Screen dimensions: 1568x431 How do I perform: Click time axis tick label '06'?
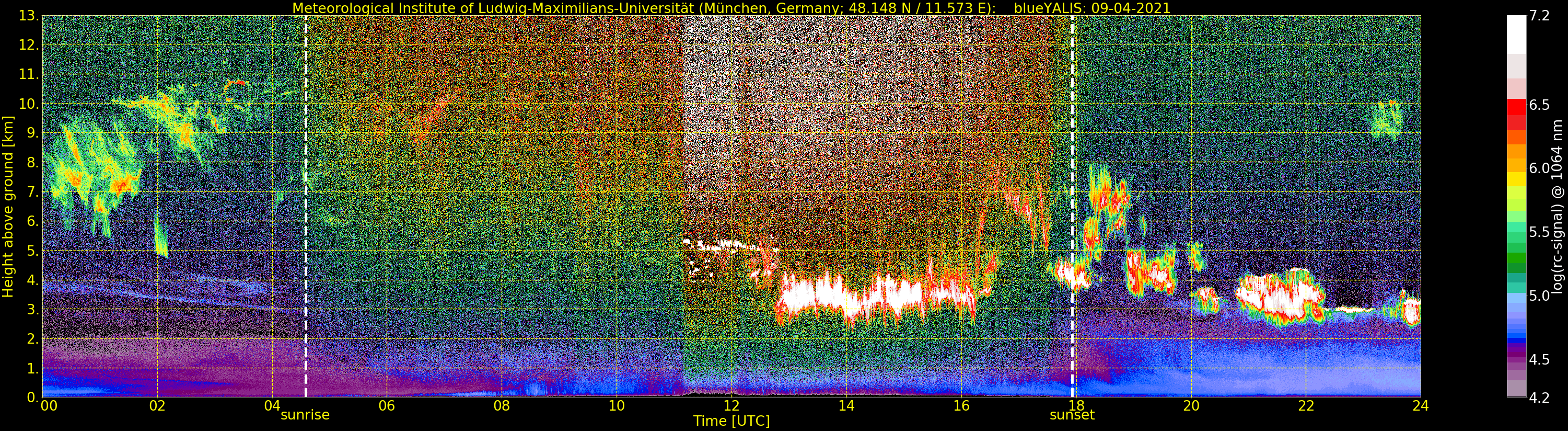[x=387, y=406]
